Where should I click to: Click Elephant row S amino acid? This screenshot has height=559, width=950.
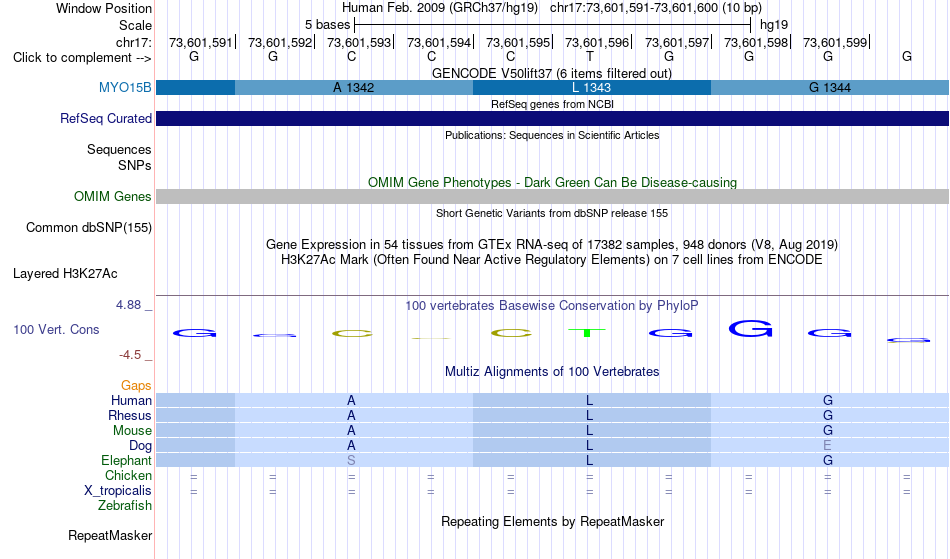coord(351,460)
